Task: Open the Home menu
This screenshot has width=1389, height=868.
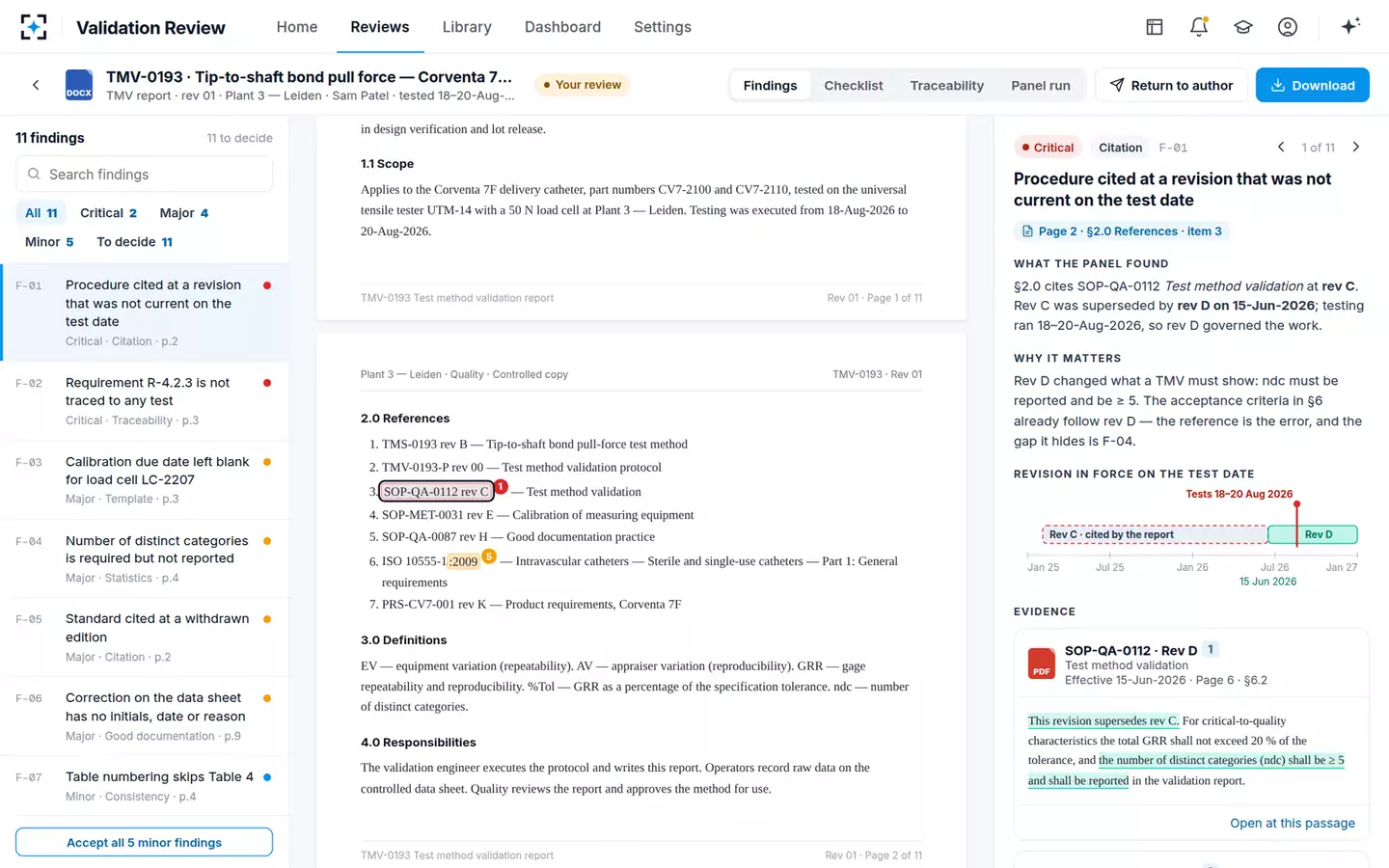Action: pos(297,27)
